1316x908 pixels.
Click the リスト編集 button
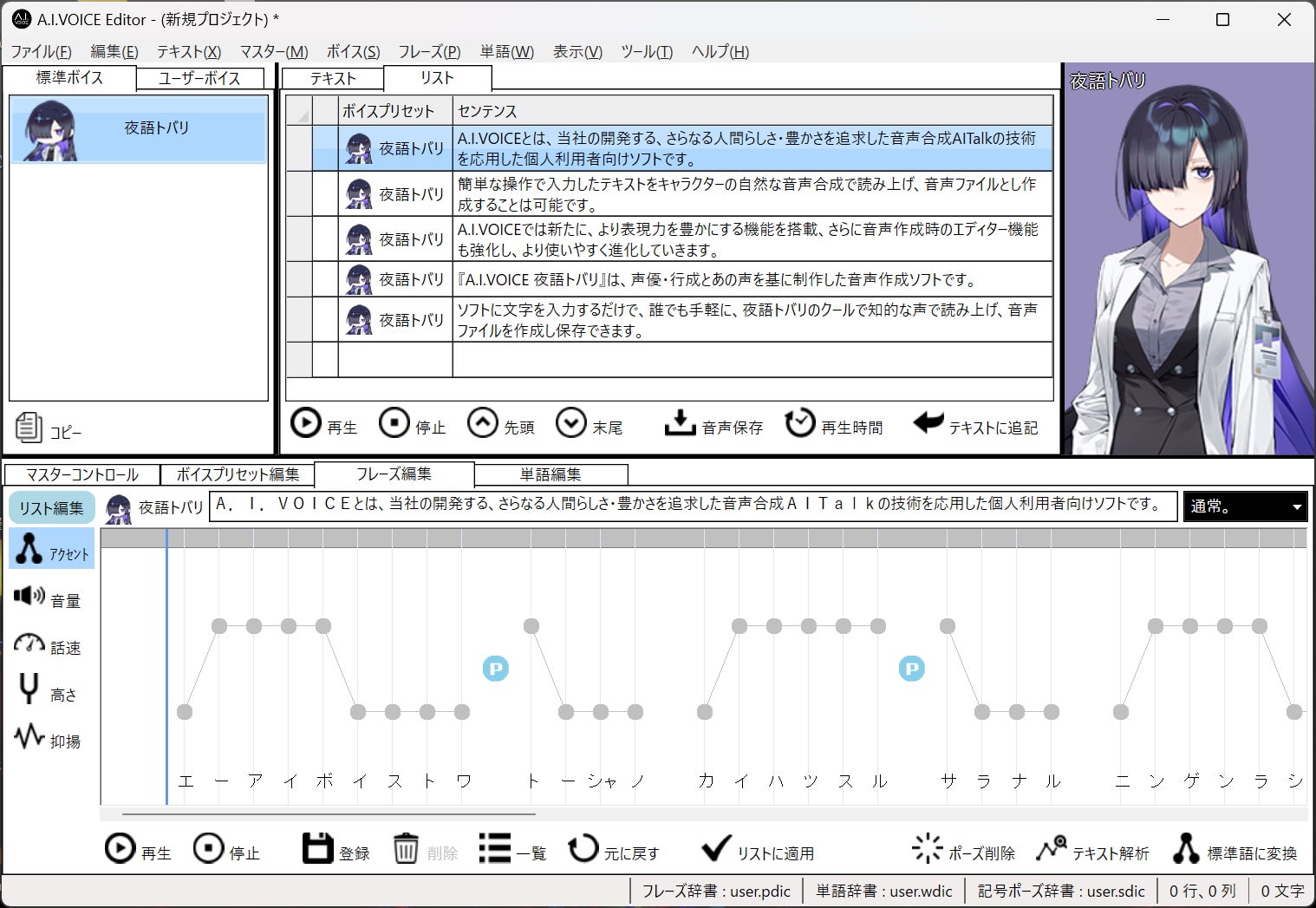pos(52,507)
